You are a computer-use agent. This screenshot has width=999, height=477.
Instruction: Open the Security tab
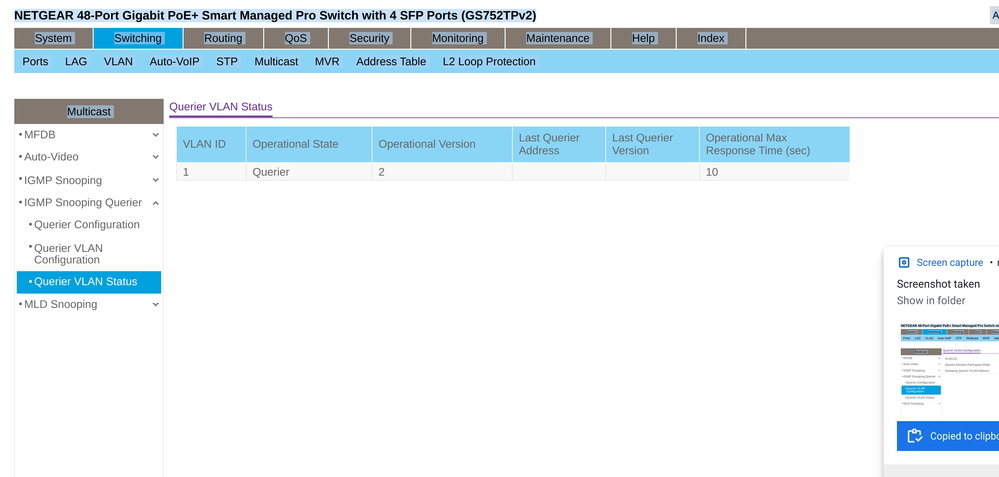click(369, 38)
